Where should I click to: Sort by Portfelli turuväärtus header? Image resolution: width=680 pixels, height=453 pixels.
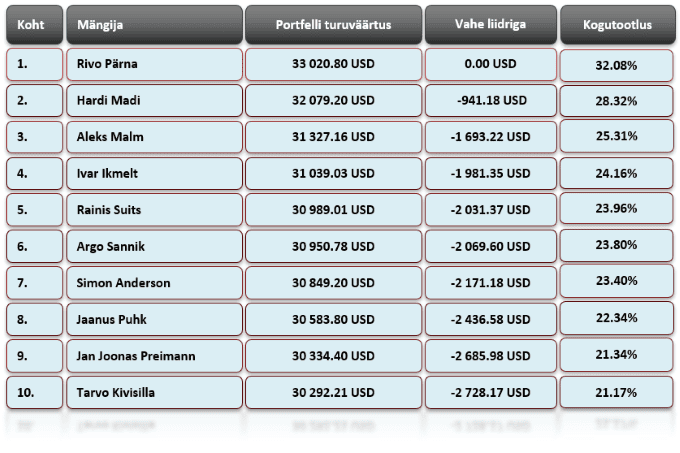coord(333,24)
